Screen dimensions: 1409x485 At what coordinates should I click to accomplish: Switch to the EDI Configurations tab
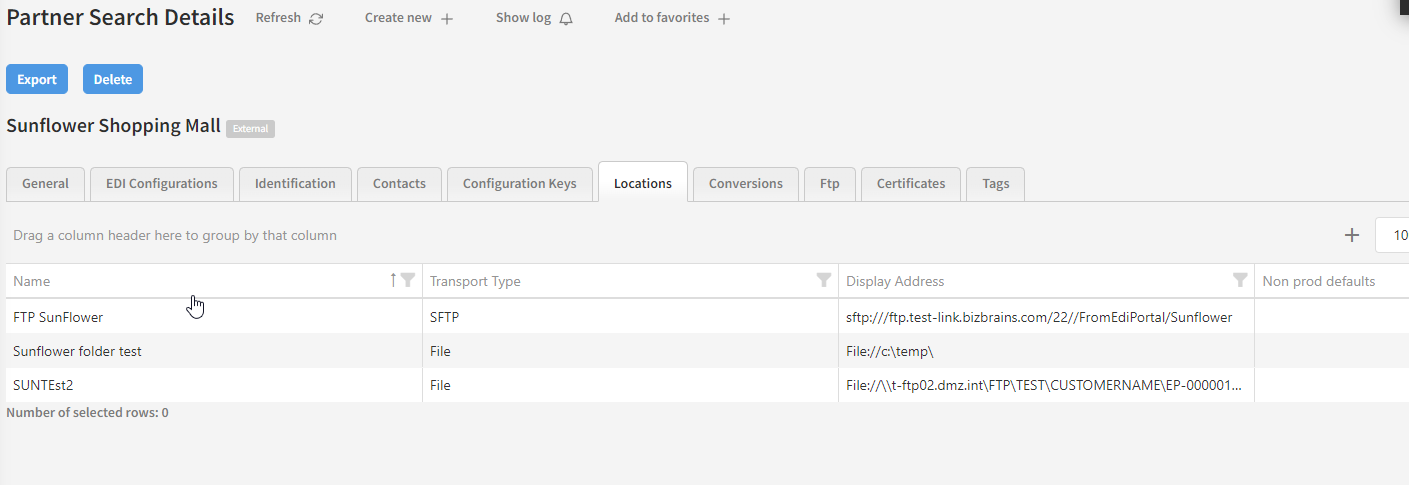(161, 184)
